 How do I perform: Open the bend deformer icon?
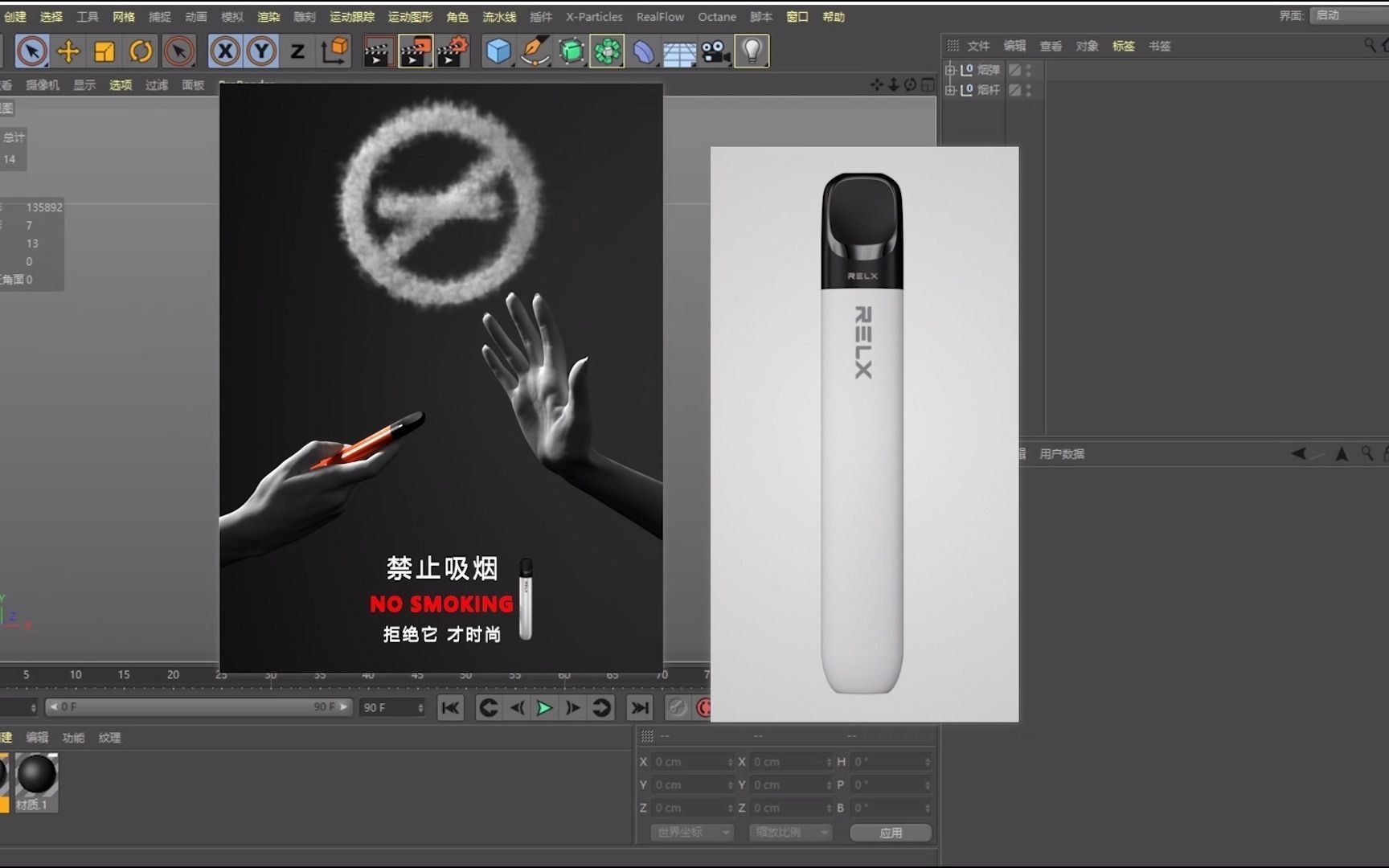(643, 51)
